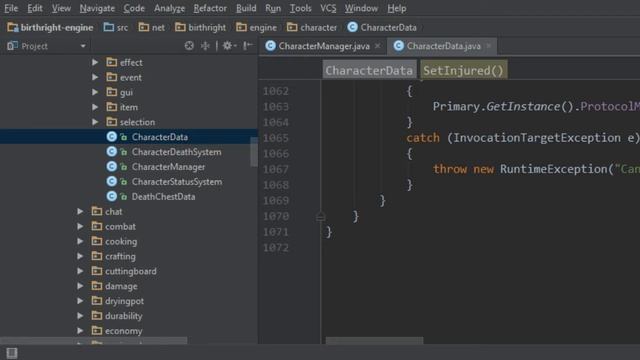Open Project panel settings gear
640x360 pixels.
point(229,46)
